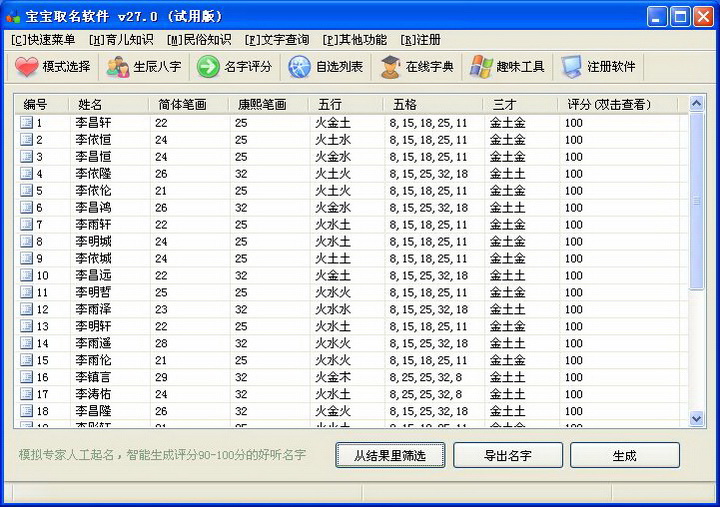Open the [R]注册 menu
Image resolution: width=720 pixels, height=507 pixels.
(421, 40)
